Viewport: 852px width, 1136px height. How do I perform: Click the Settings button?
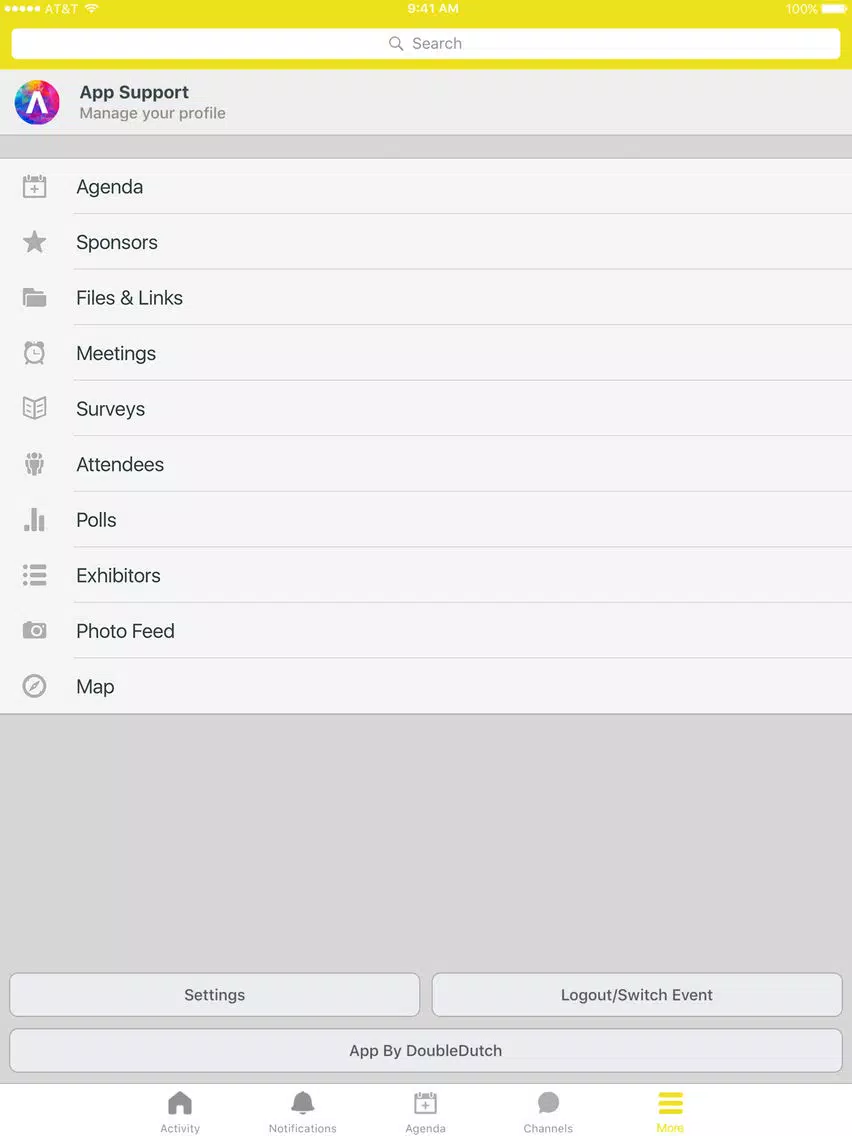point(214,995)
